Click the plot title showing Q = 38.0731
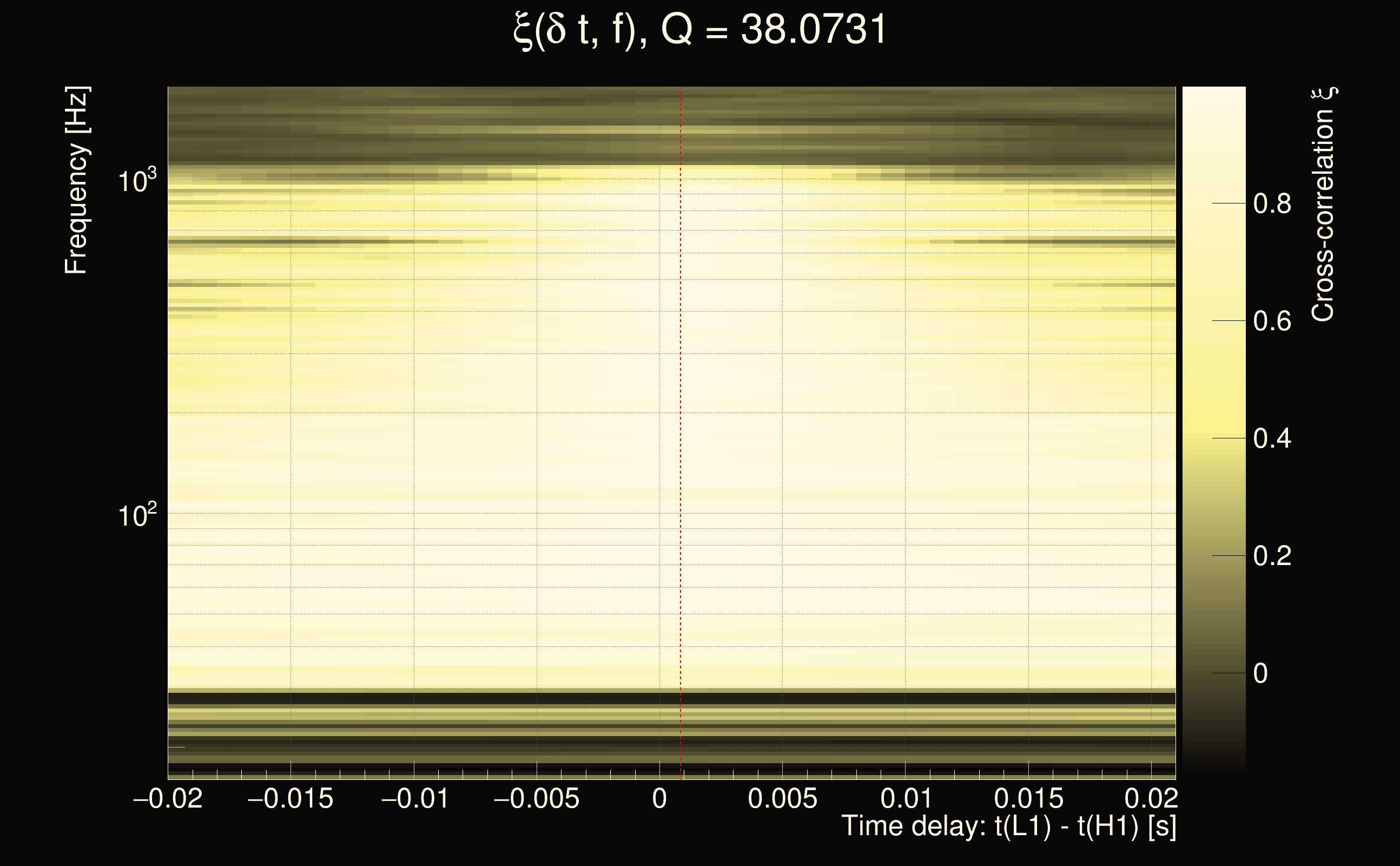The height and width of the screenshot is (866, 1400). pos(699,30)
